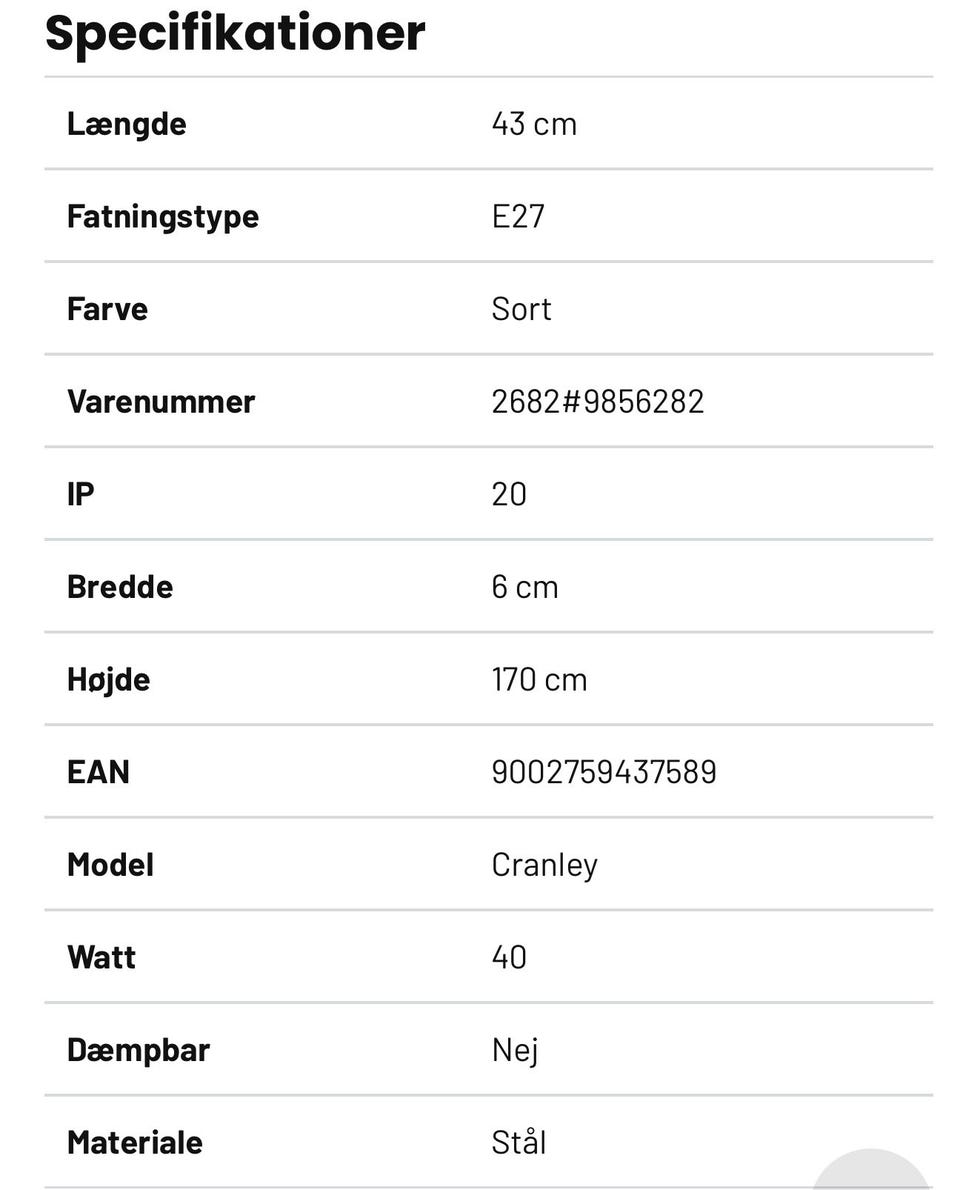Click the Cranley model name

click(544, 865)
